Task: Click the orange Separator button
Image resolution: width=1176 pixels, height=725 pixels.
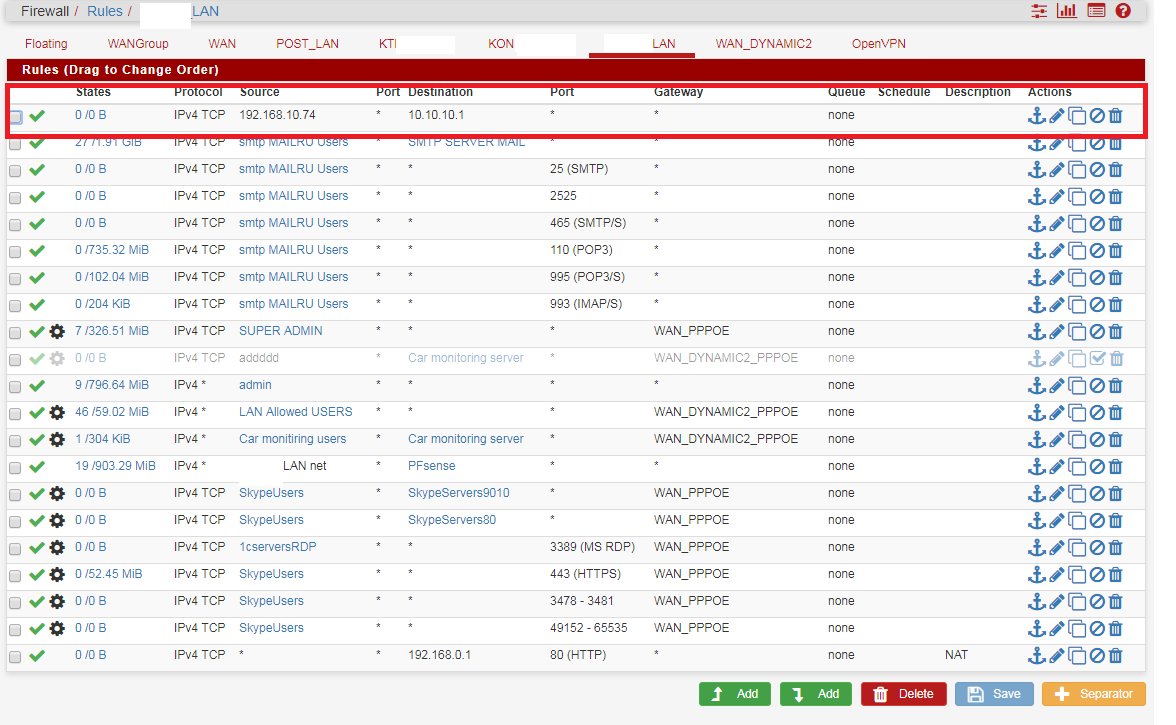Action: pyautogui.click(x=1093, y=694)
